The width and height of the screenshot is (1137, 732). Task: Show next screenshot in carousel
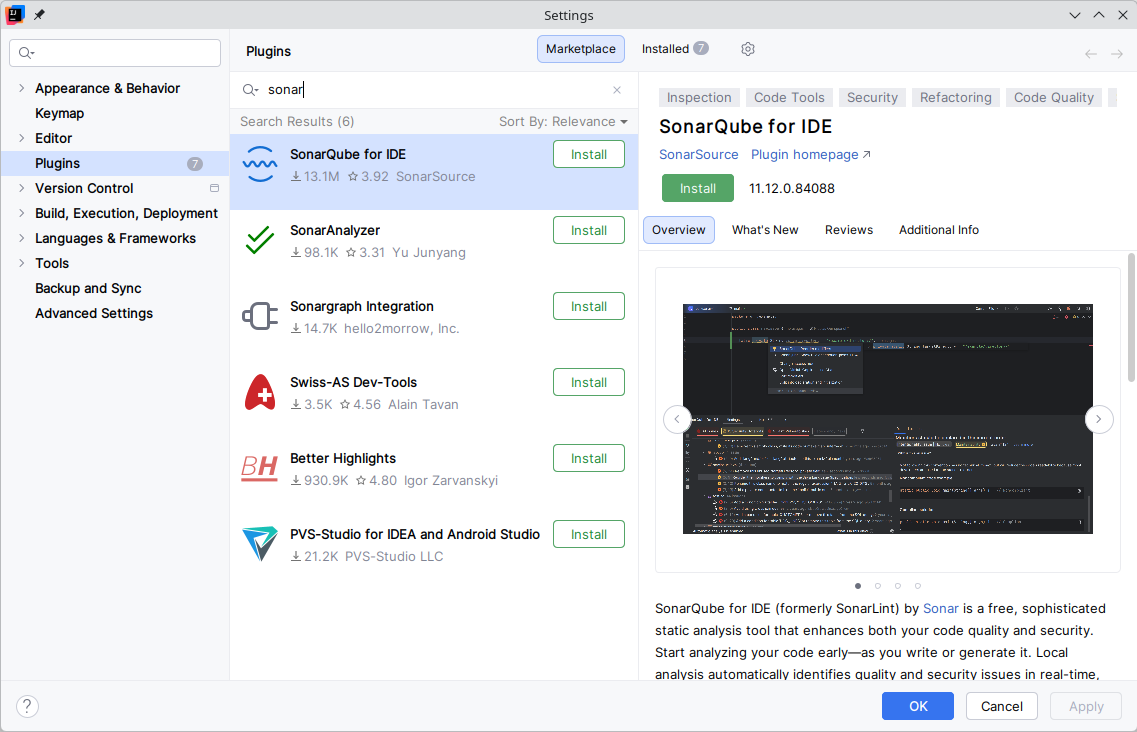coord(1099,419)
